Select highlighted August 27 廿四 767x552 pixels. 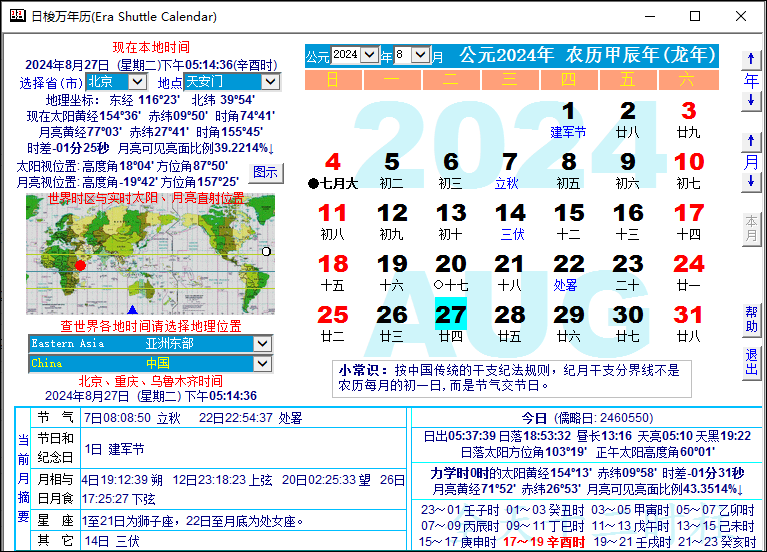(451, 323)
